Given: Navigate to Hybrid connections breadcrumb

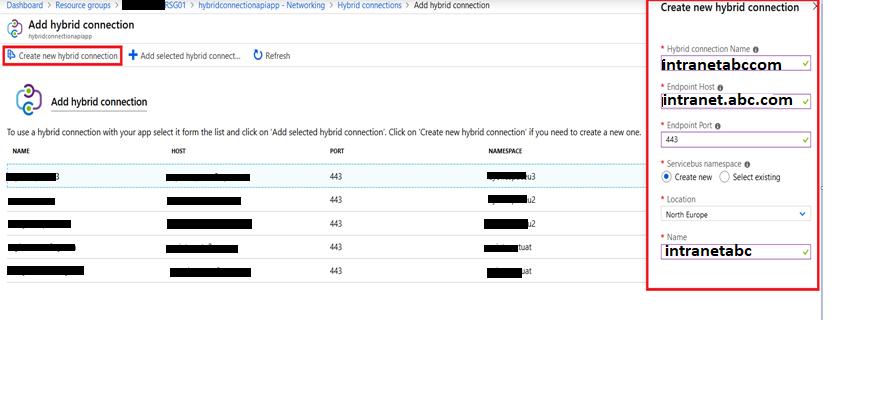Looking at the screenshot, I should pos(369,5).
